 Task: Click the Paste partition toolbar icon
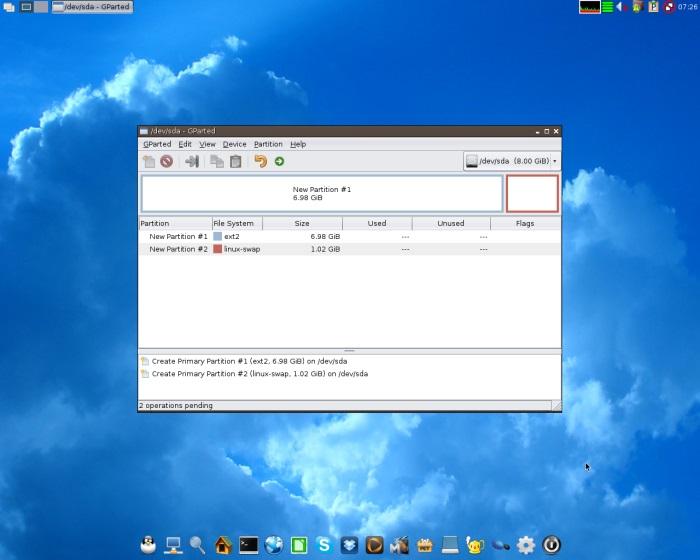coord(235,161)
